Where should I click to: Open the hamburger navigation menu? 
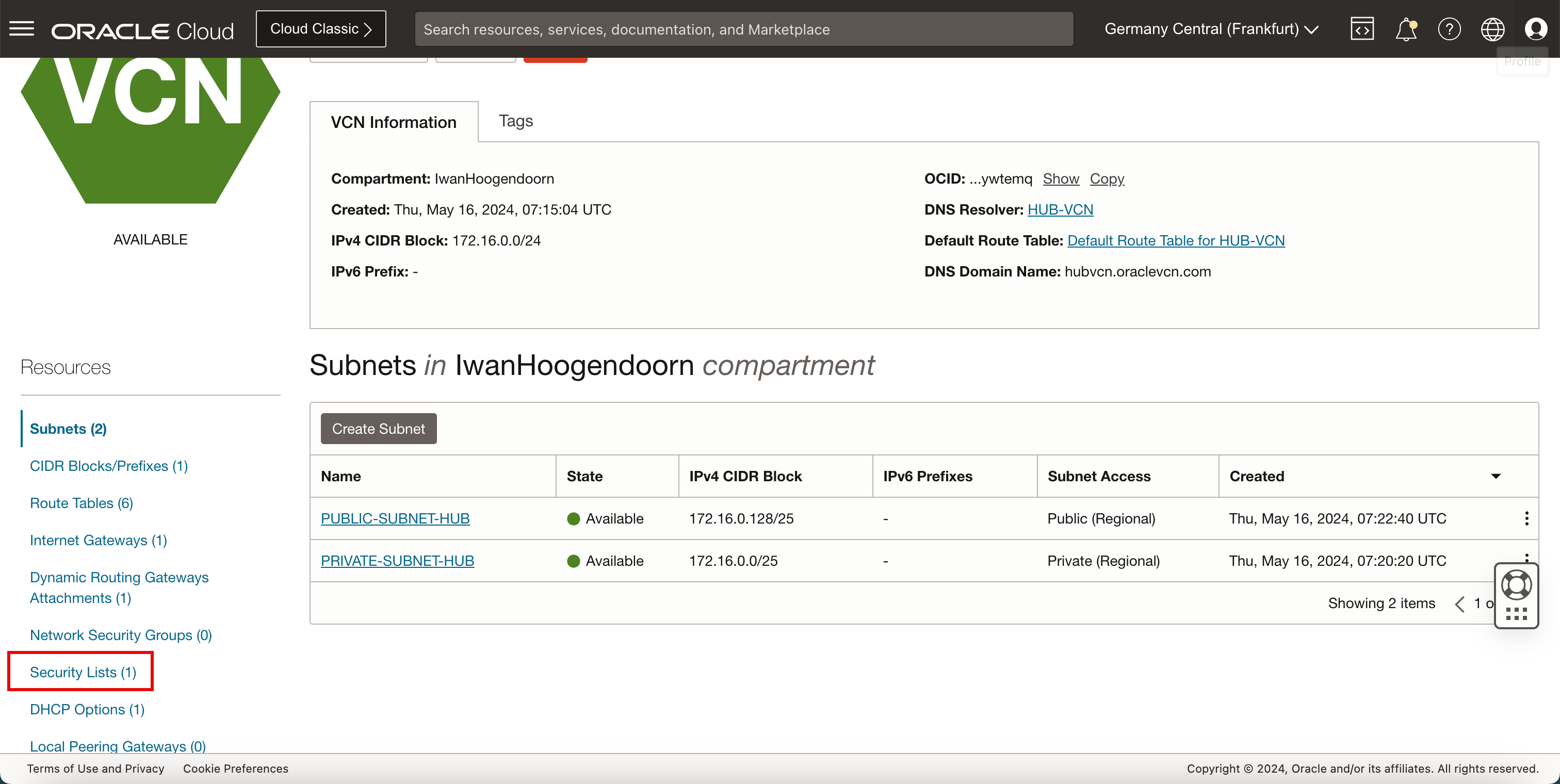[x=22, y=28]
